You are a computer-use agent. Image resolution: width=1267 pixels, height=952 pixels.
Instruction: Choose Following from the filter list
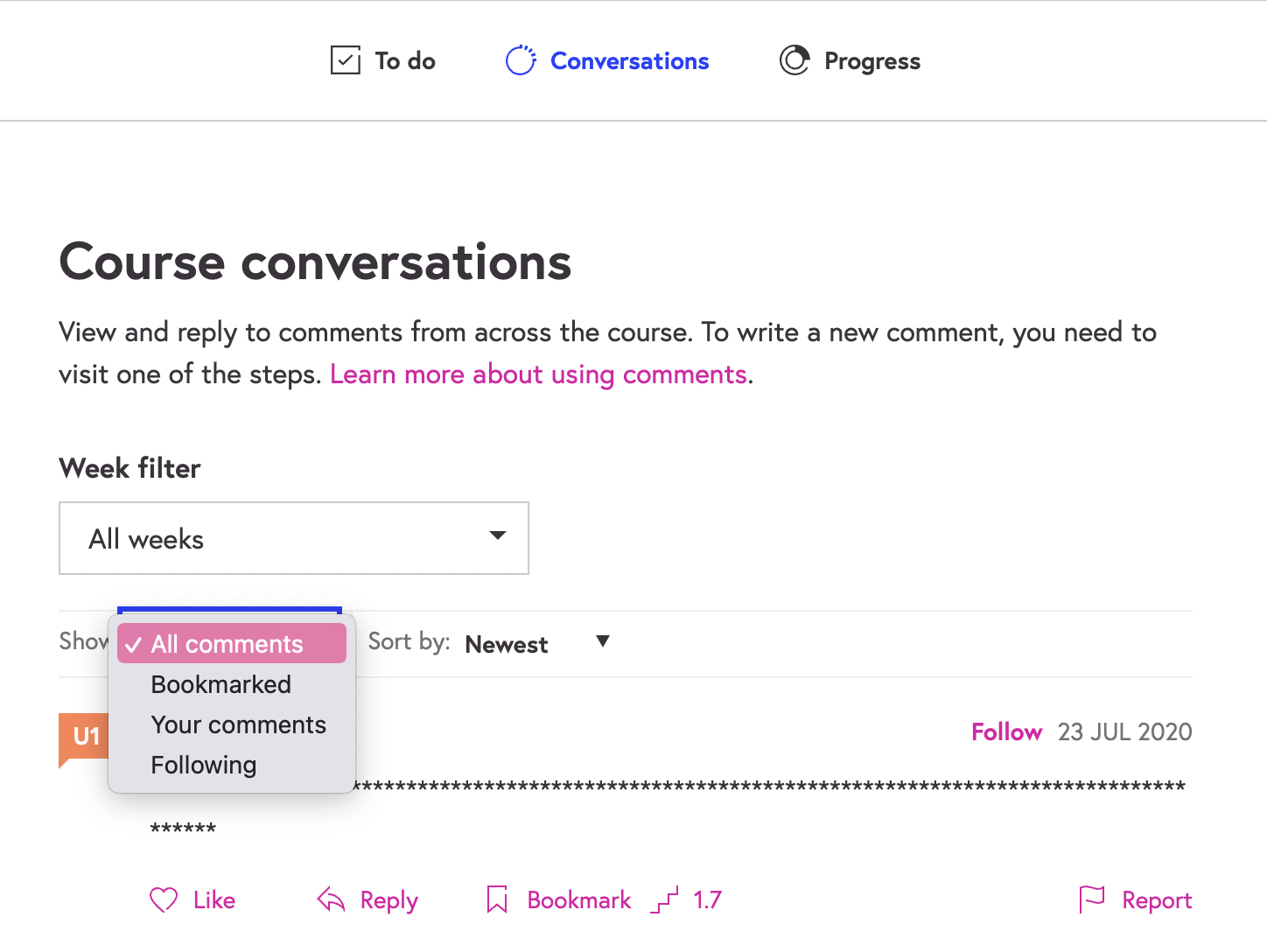204,765
